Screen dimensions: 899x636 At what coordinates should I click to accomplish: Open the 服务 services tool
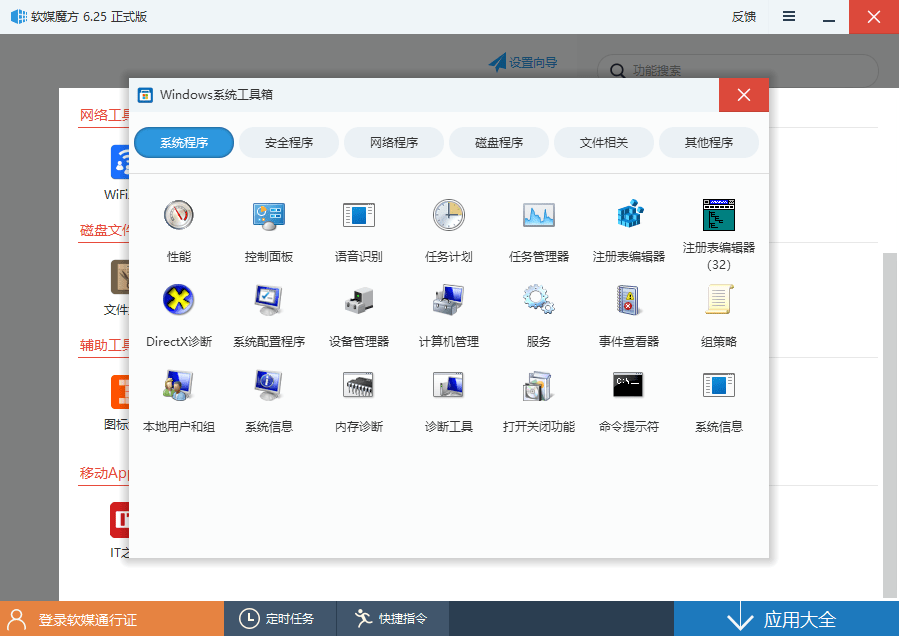tap(538, 316)
